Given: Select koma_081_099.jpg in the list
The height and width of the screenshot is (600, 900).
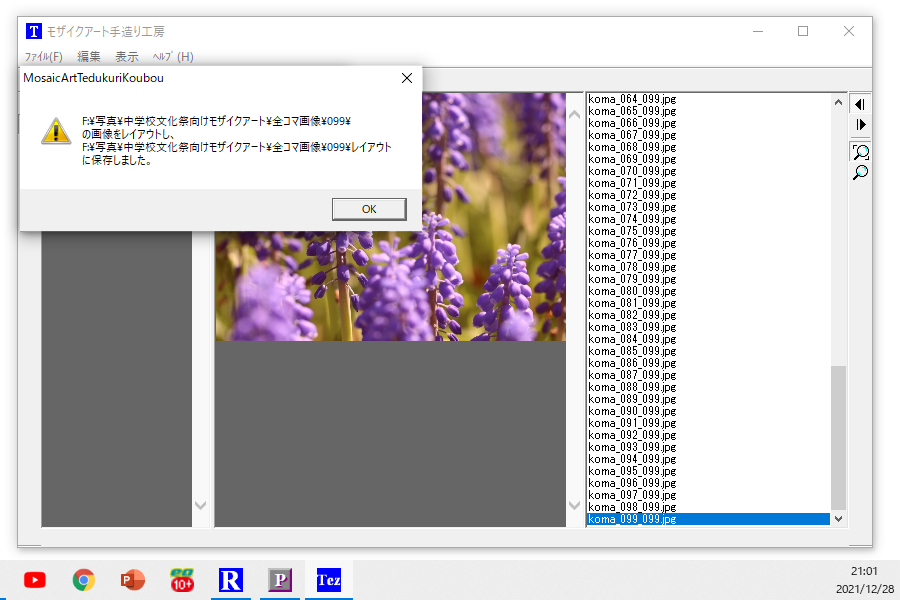Looking at the screenshot, I should pos(708,303).
